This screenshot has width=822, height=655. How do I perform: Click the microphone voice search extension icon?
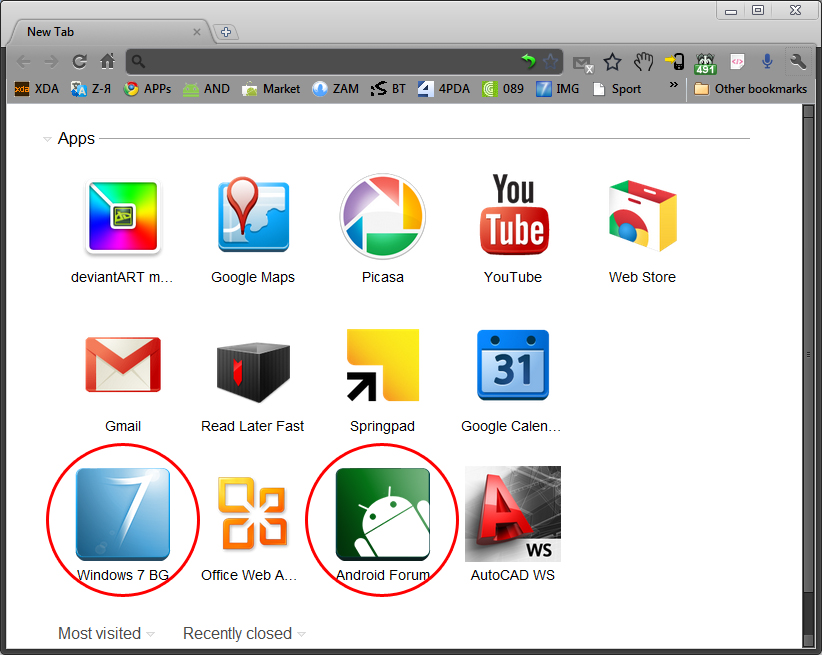coord(767,62)
